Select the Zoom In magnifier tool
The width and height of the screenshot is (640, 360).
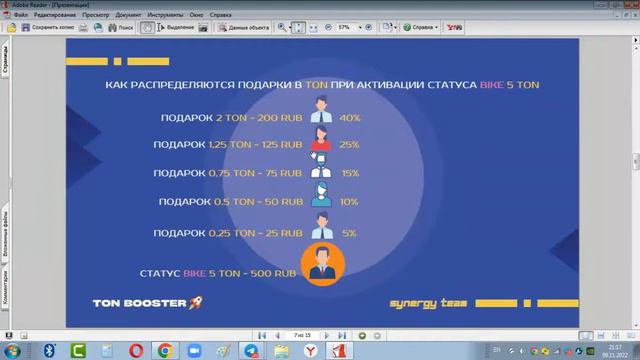tap(282, 27)
